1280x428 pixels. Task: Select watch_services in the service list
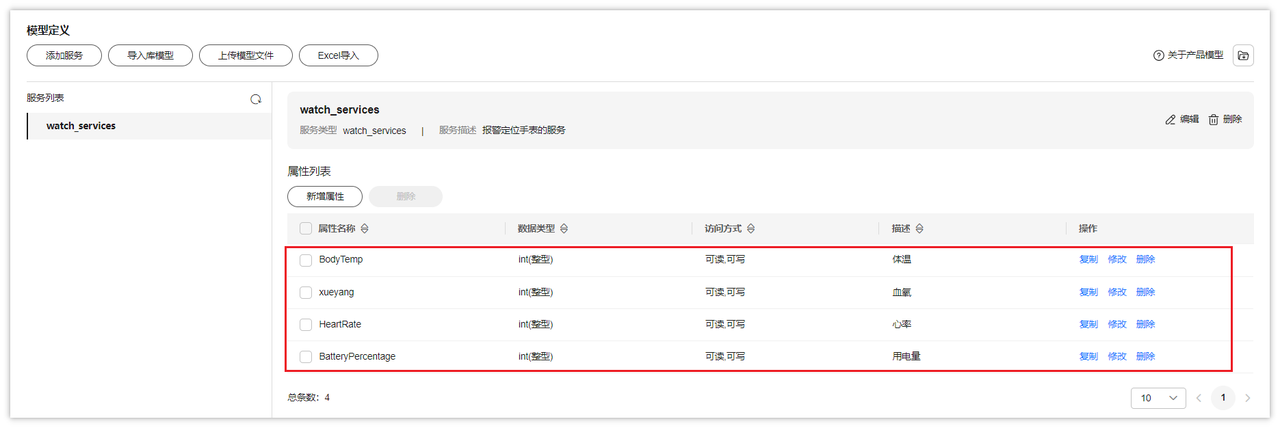coord(149,126)
